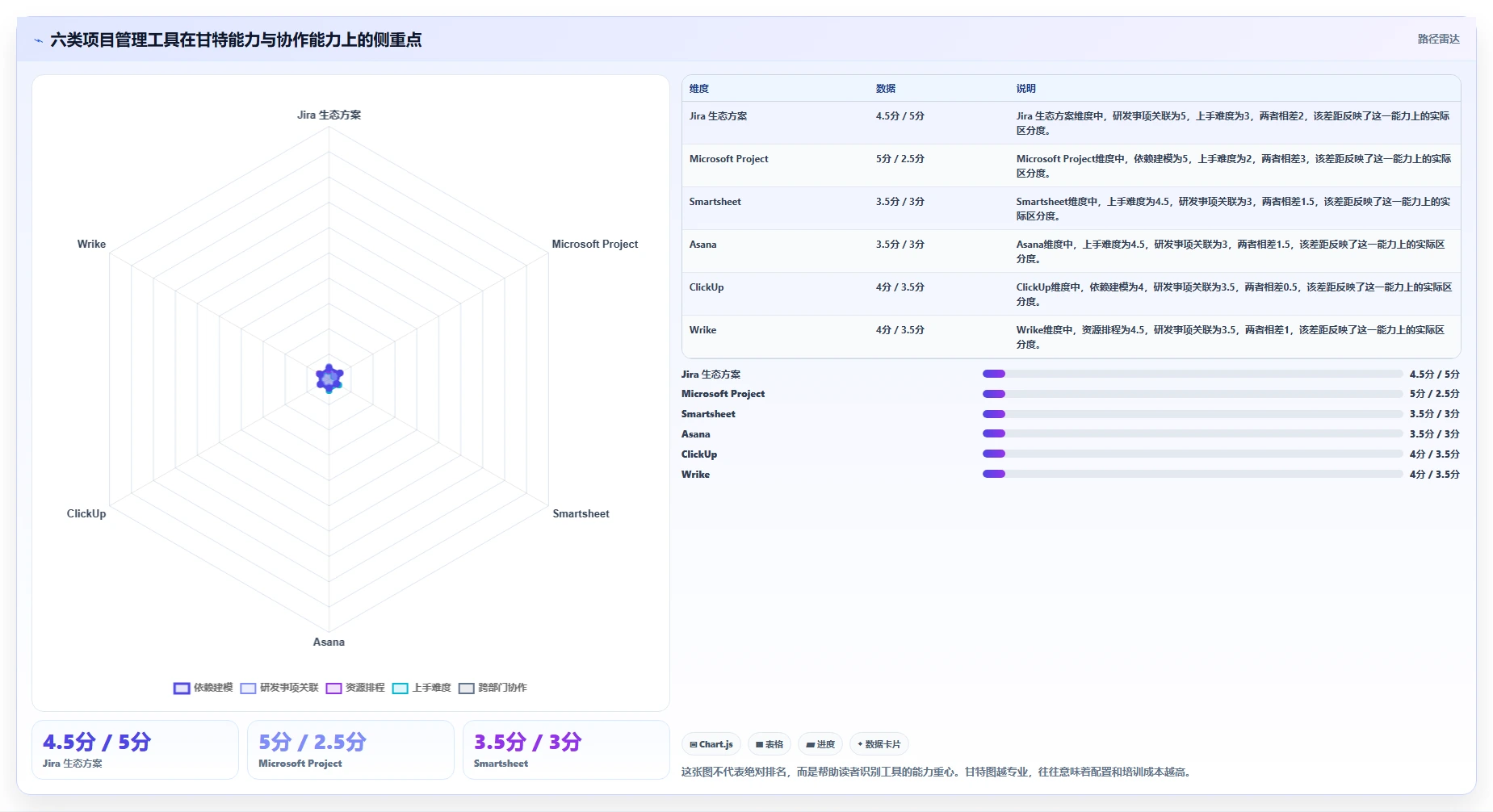Open the 3.5分 / 3分 Smartsheet stat card
The height and width of the screenshot is (812, 1493).
(566, 750)
